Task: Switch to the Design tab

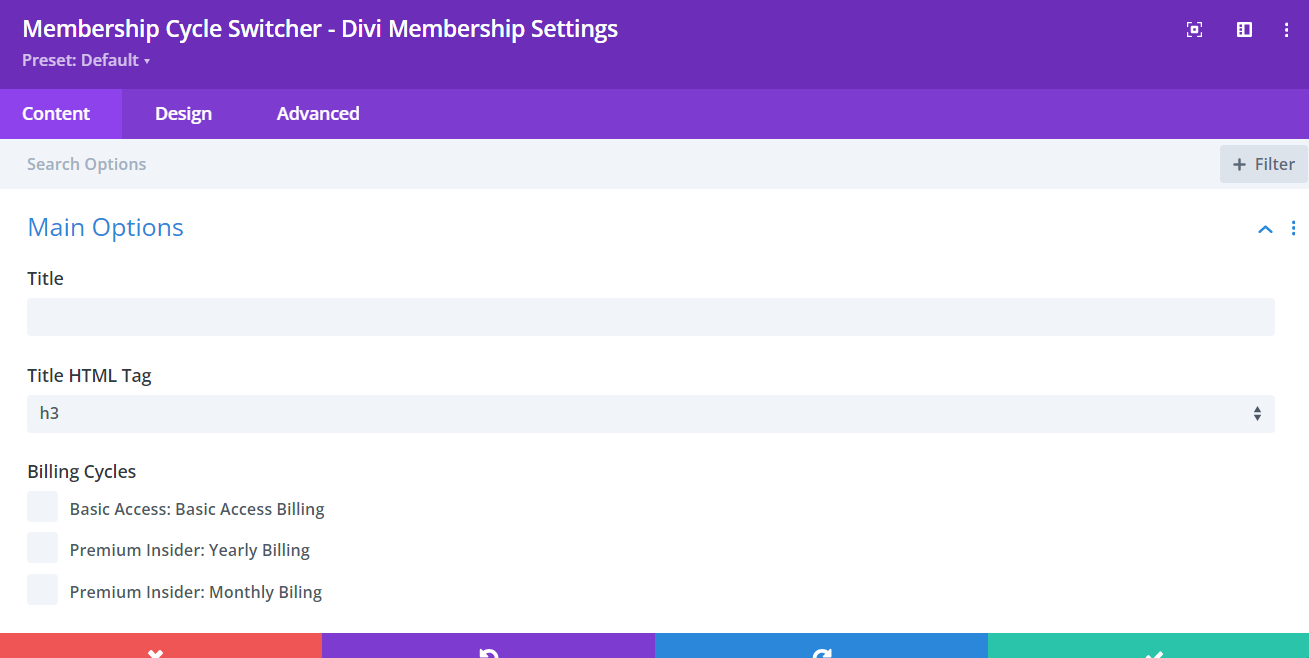Action: [183, 113]
